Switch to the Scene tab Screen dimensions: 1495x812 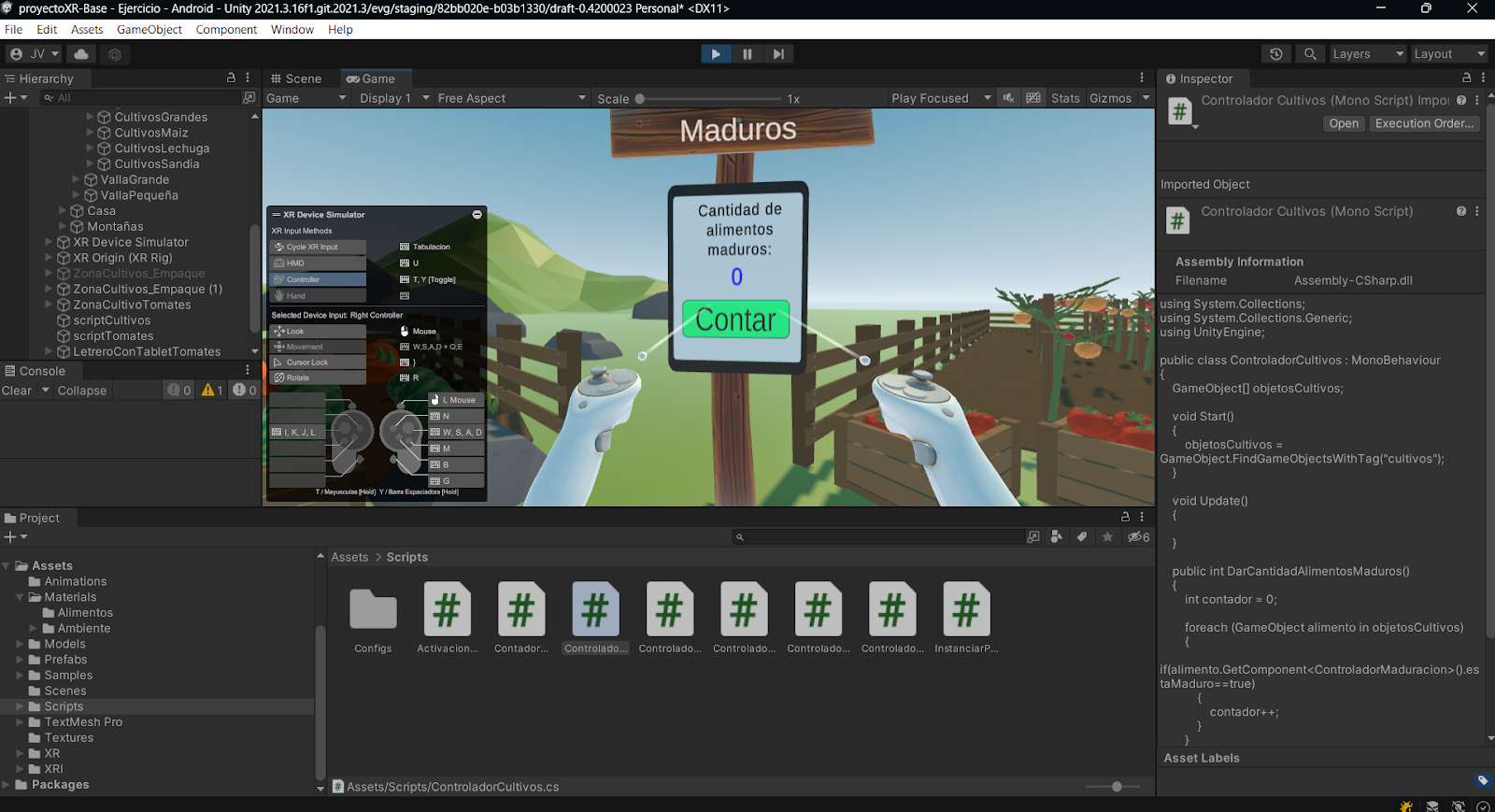[295, 78]
